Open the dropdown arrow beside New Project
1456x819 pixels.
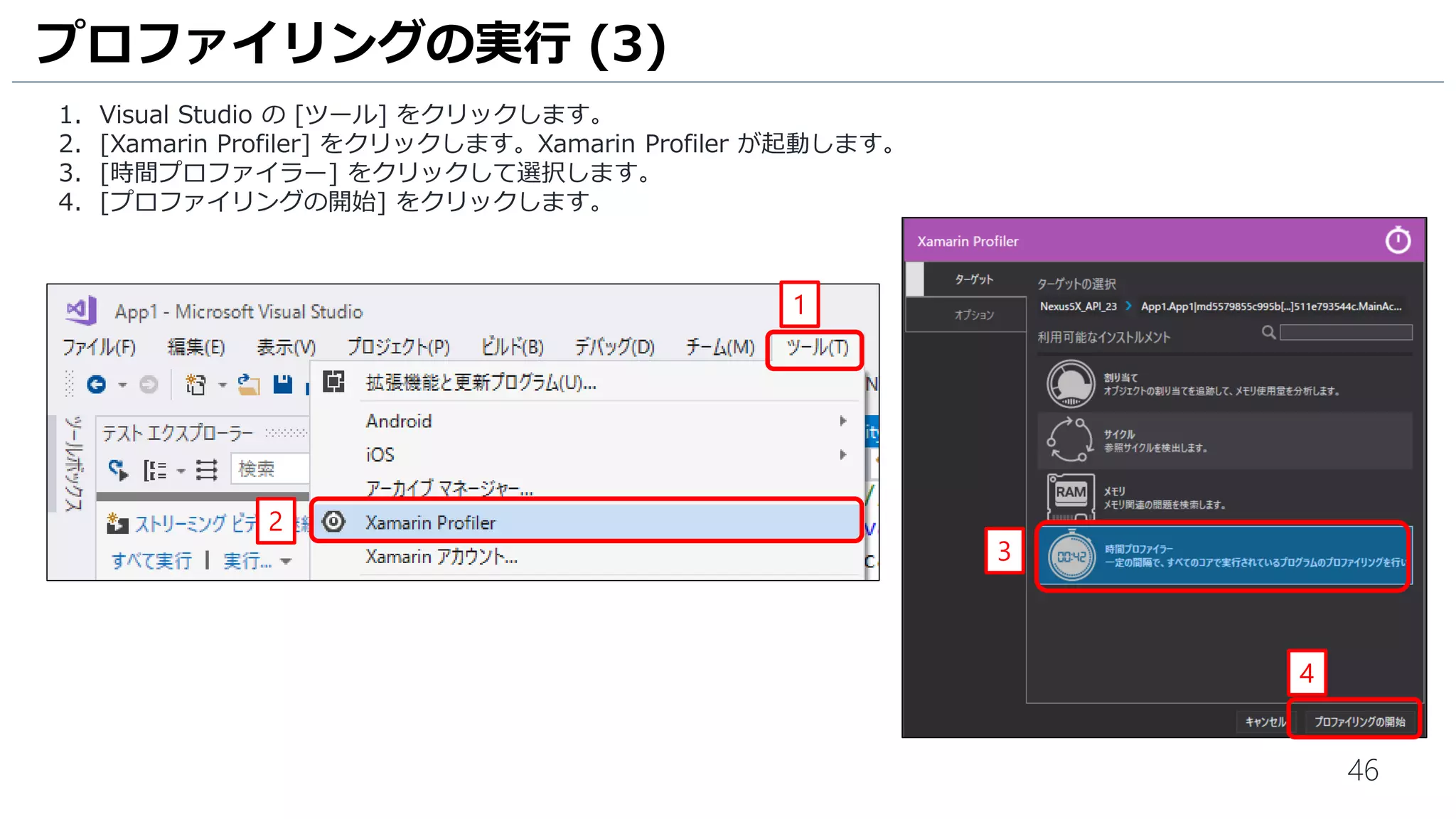tap(223, 385)
